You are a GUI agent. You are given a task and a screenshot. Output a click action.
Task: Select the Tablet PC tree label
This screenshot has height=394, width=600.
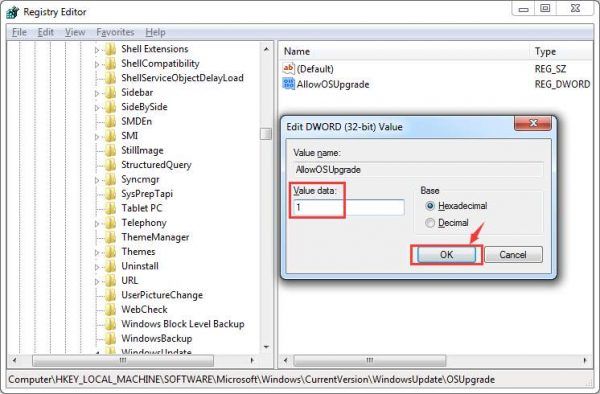tap(142, 208)
